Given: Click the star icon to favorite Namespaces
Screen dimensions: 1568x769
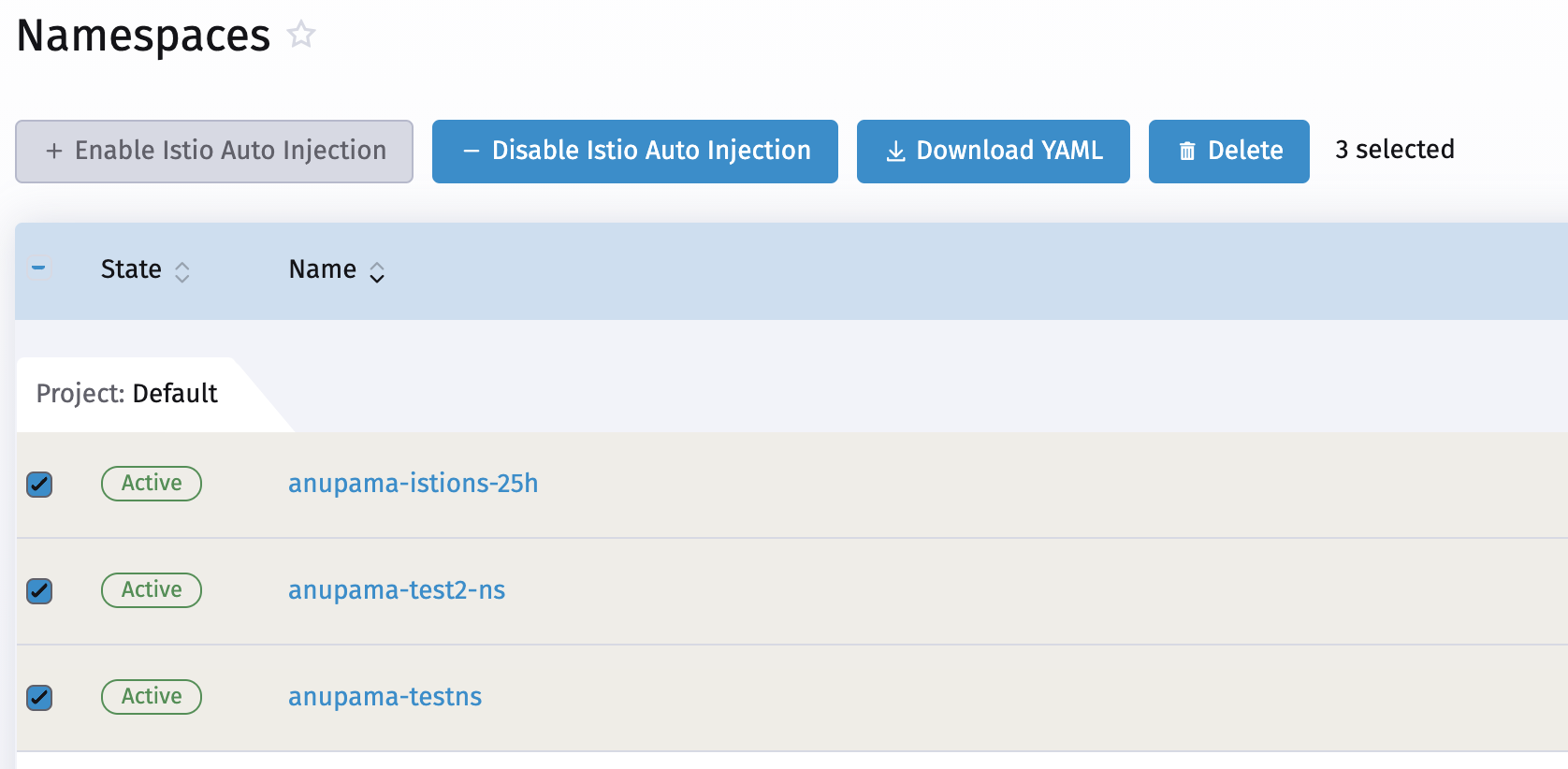Looking at the screenshot, I should point(301,34).
